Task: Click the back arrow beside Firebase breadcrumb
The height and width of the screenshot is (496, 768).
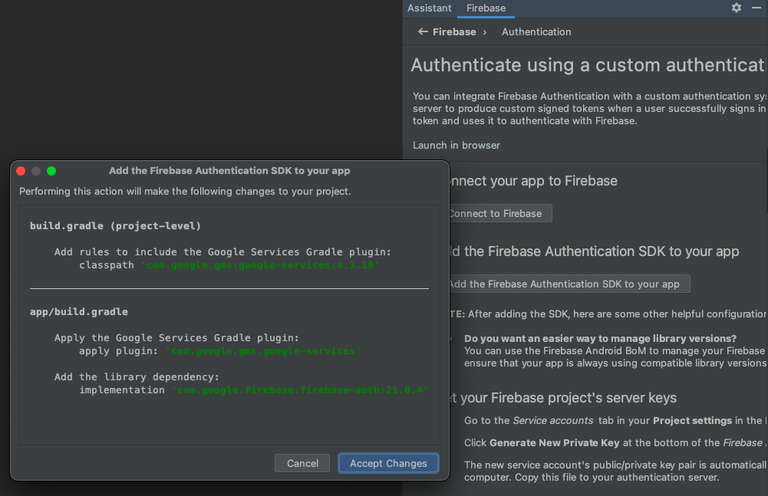Action: point(423,32)
